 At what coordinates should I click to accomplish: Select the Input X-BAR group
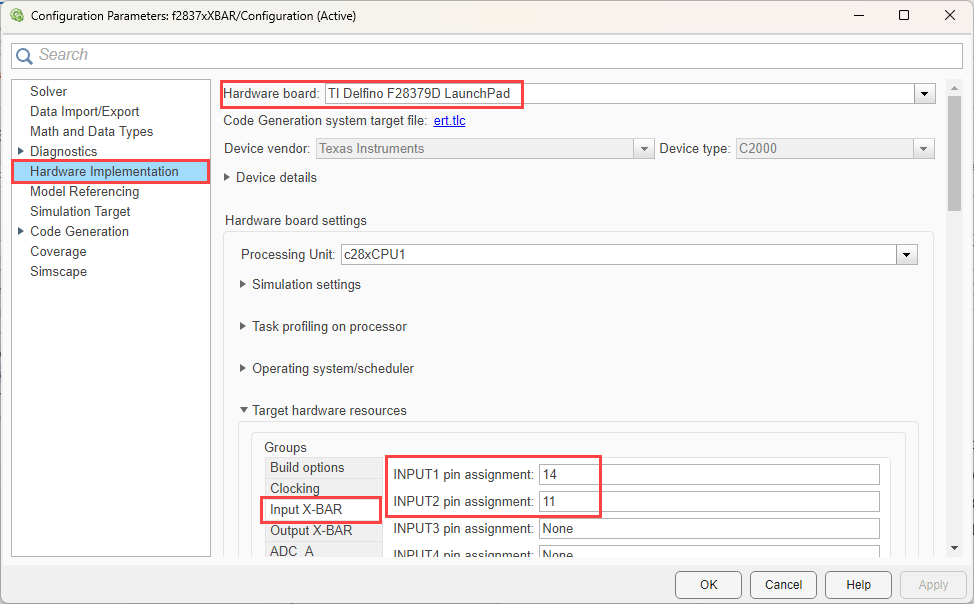pos(324,510)
